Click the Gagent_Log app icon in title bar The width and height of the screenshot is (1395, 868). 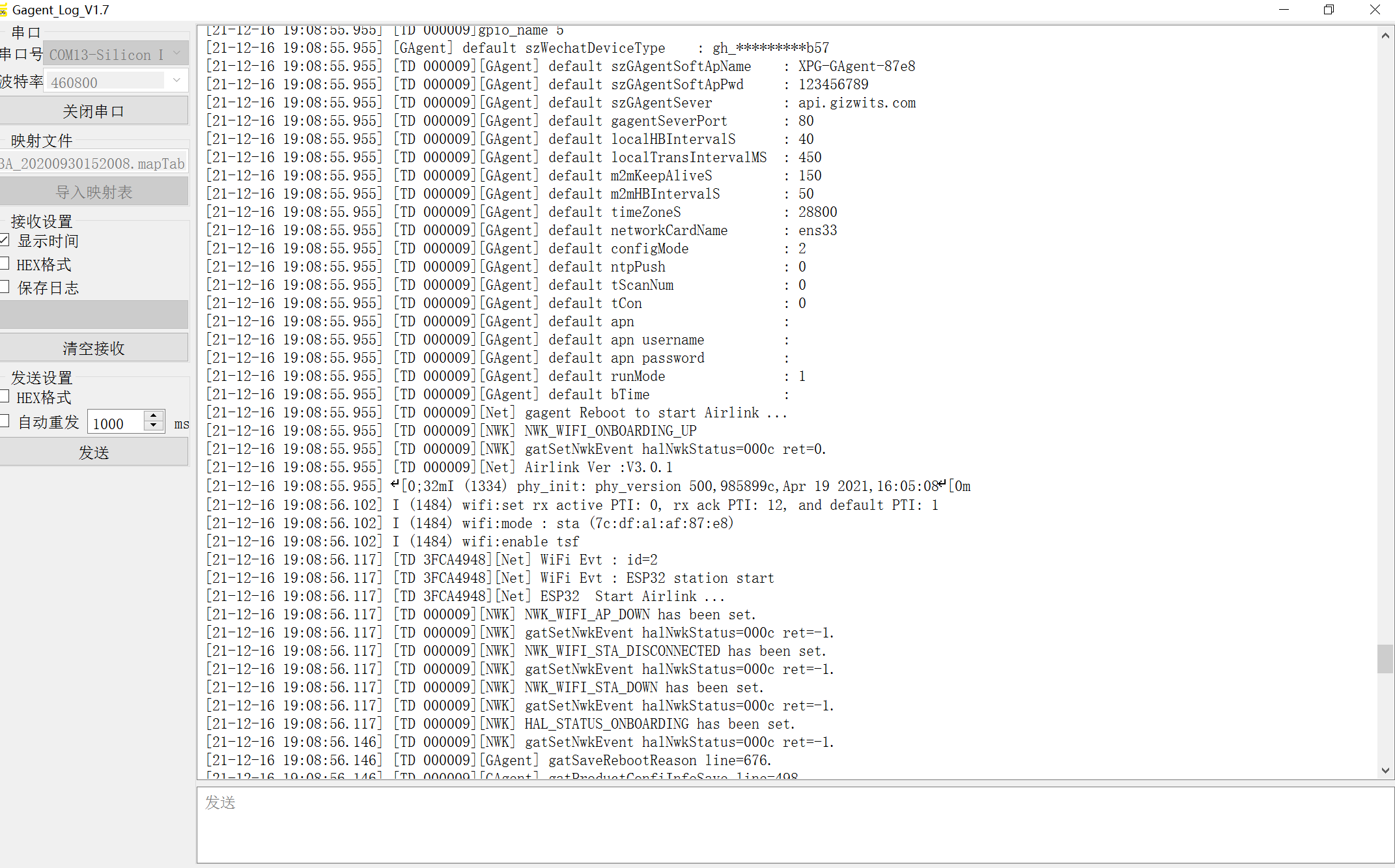click(x=4, y=10)
